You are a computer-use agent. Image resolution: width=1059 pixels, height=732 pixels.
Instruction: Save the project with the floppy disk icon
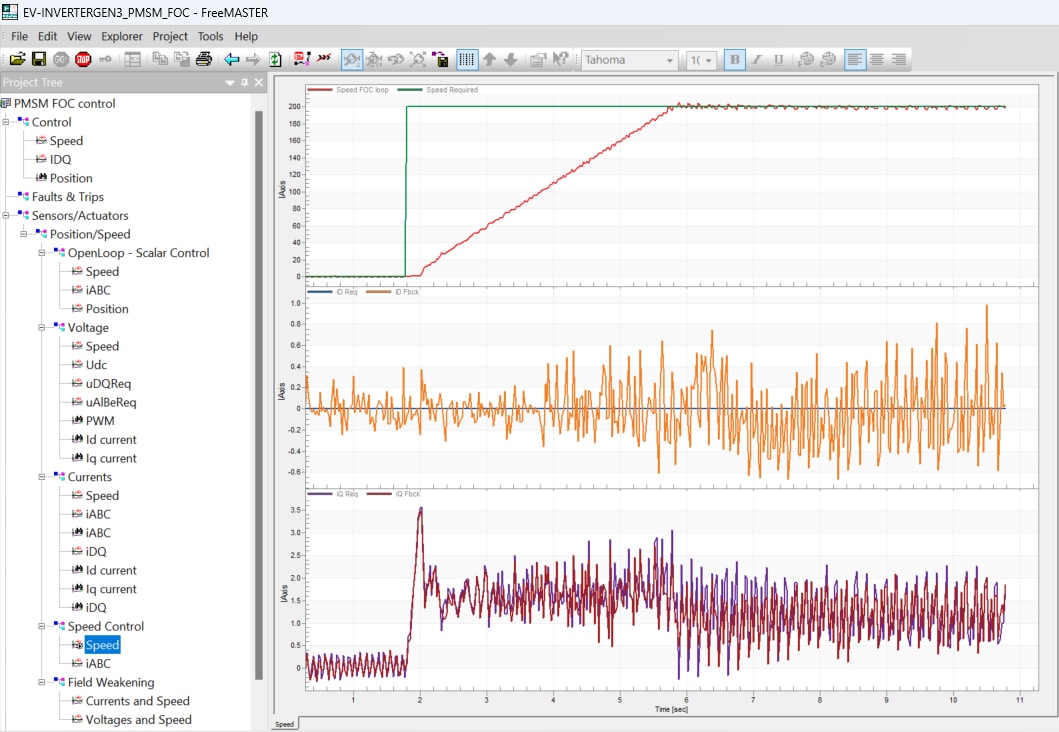click(39, 60)
